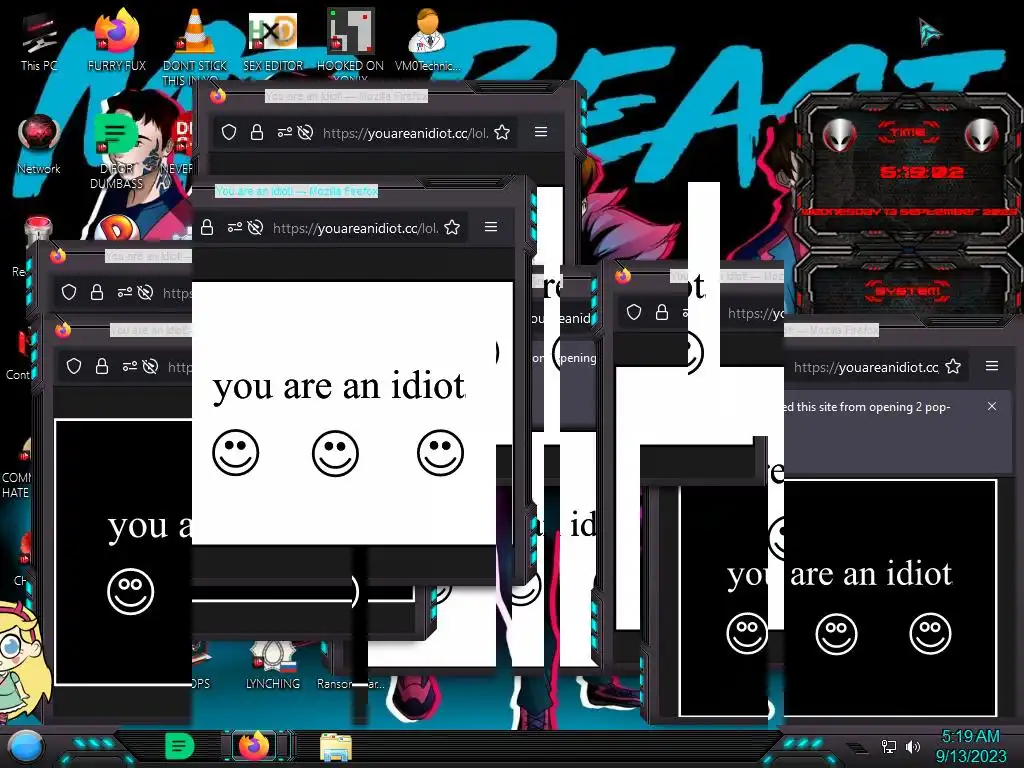Click the padlock in the white-page Firefox window
1024x768 pixels.
[207, 227]
